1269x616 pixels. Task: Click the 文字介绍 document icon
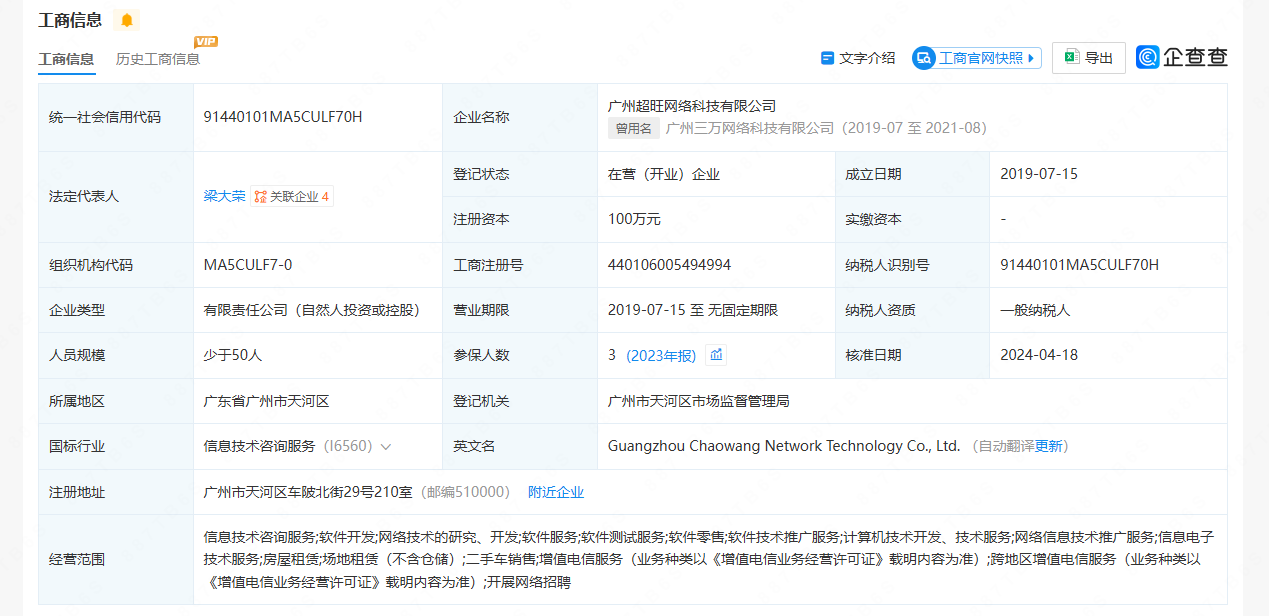click(x=827, y=58)
